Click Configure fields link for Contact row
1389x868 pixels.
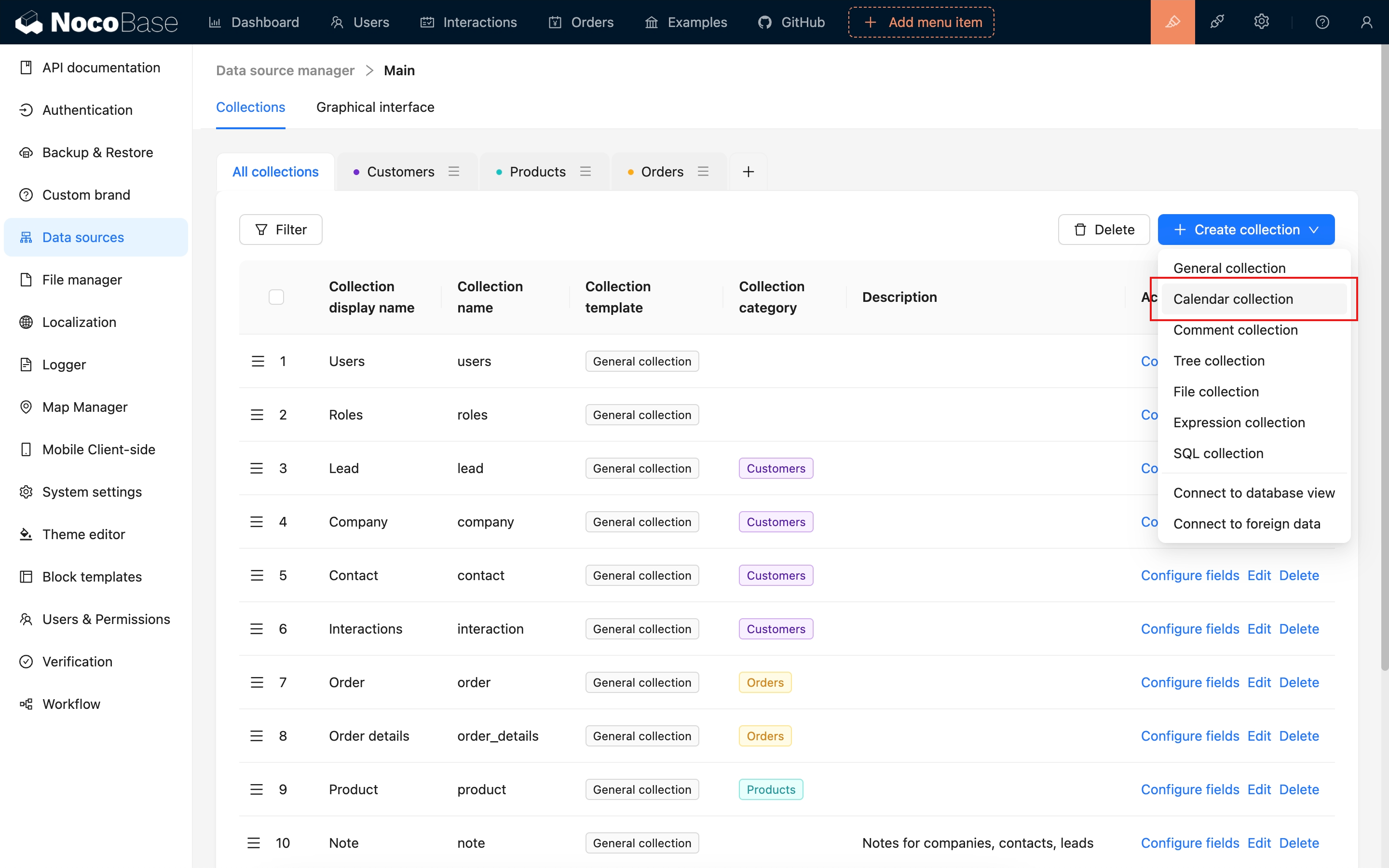tap(1189, 575)
